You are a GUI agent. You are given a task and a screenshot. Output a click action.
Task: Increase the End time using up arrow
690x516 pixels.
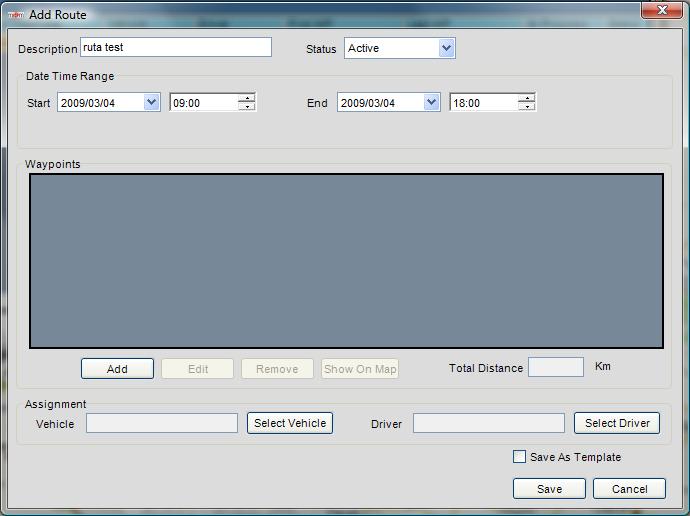(x=527, y=98)
